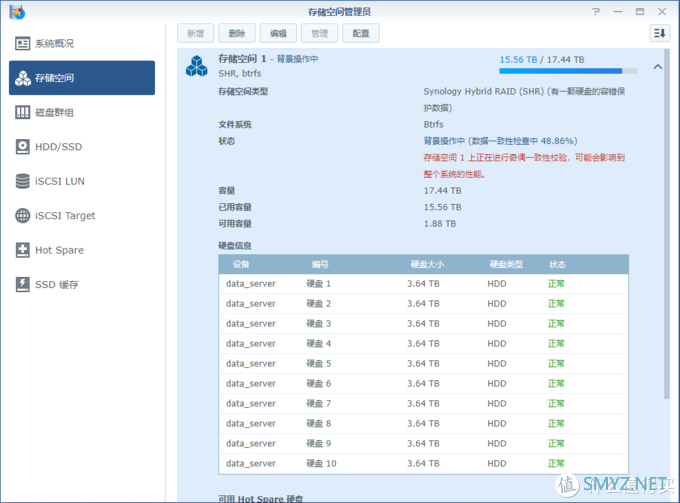Click the 存储空间 cubes sidebar icon
Viewport: 680px width, 503px height.
[23, 78]
